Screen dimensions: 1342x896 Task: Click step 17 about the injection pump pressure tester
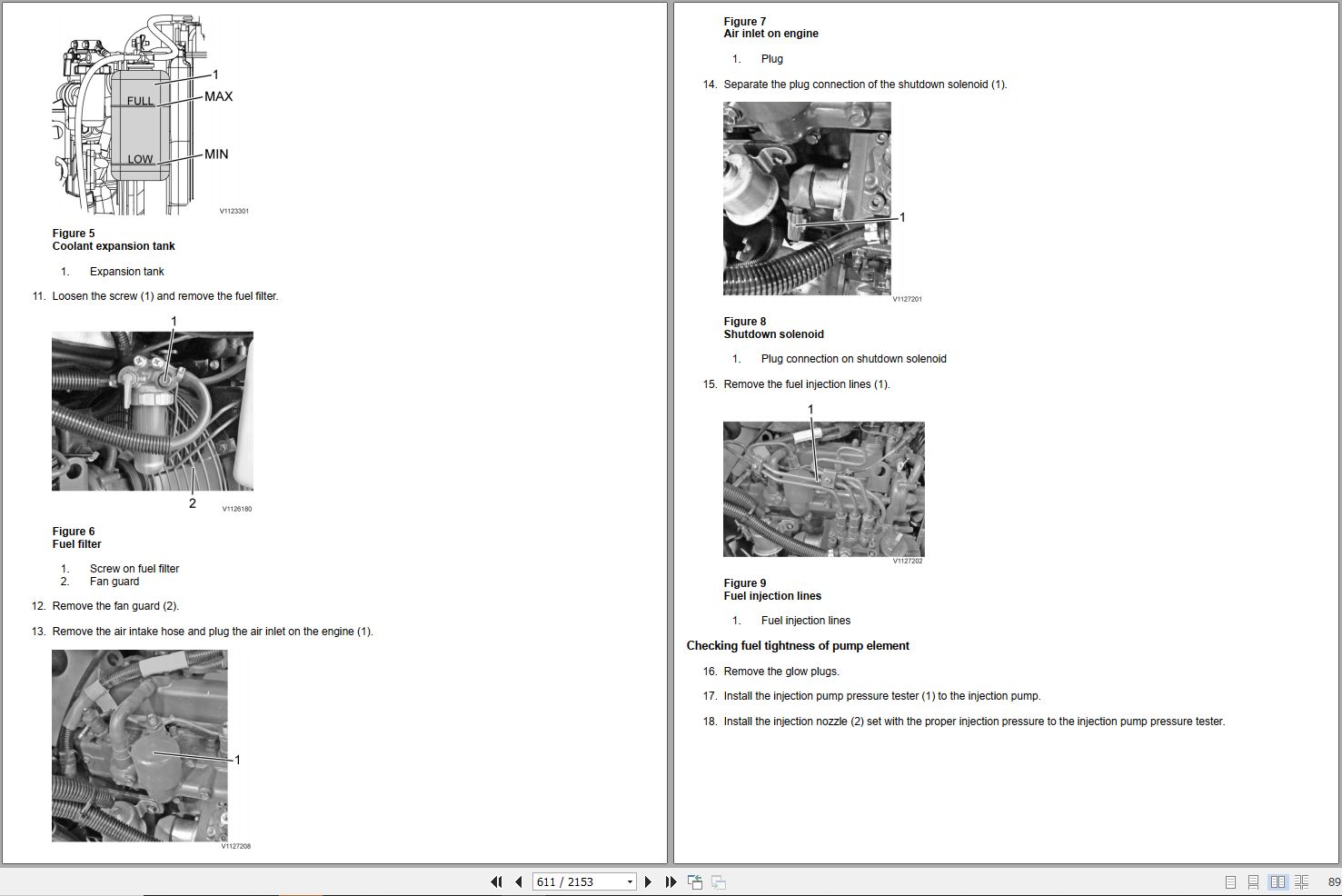(882, 696)
